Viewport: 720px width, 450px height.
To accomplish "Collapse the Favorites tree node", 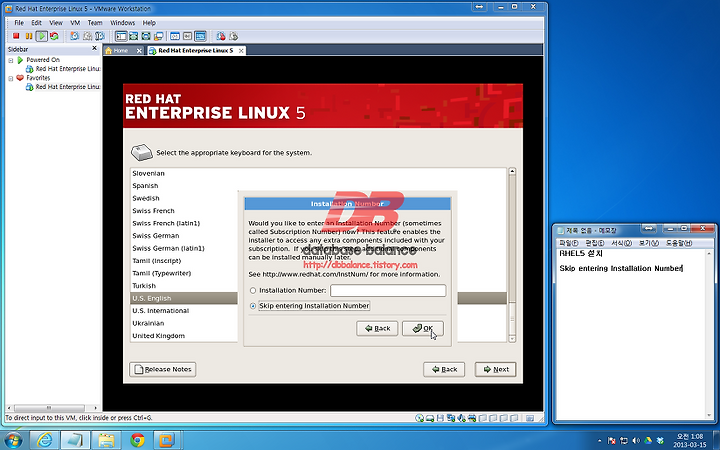I will pos(11,79).
